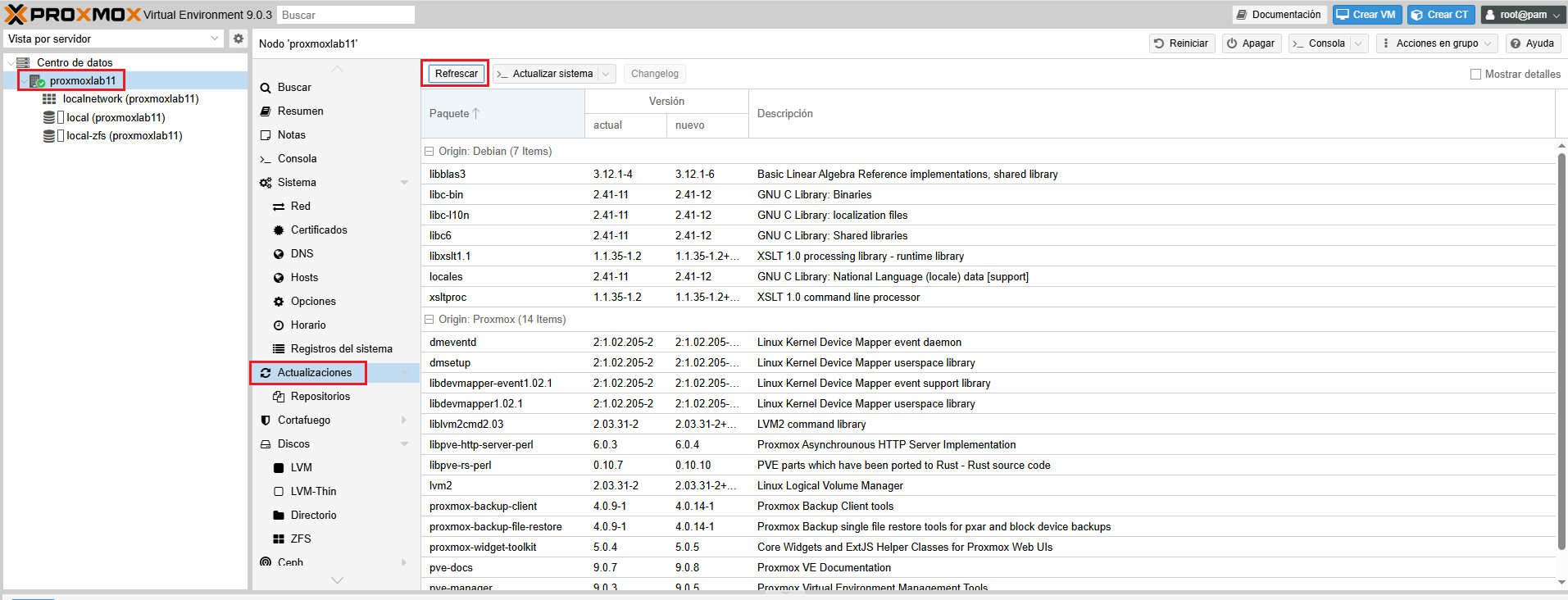
Task: Click the Discos drive icon
Action: pos(266,444)
